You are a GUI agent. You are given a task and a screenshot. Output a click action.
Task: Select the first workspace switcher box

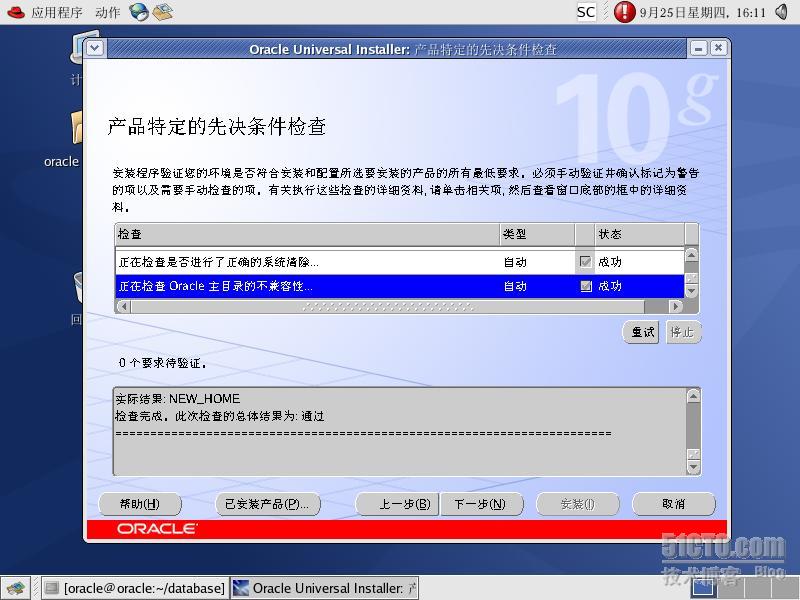(704, 588)
